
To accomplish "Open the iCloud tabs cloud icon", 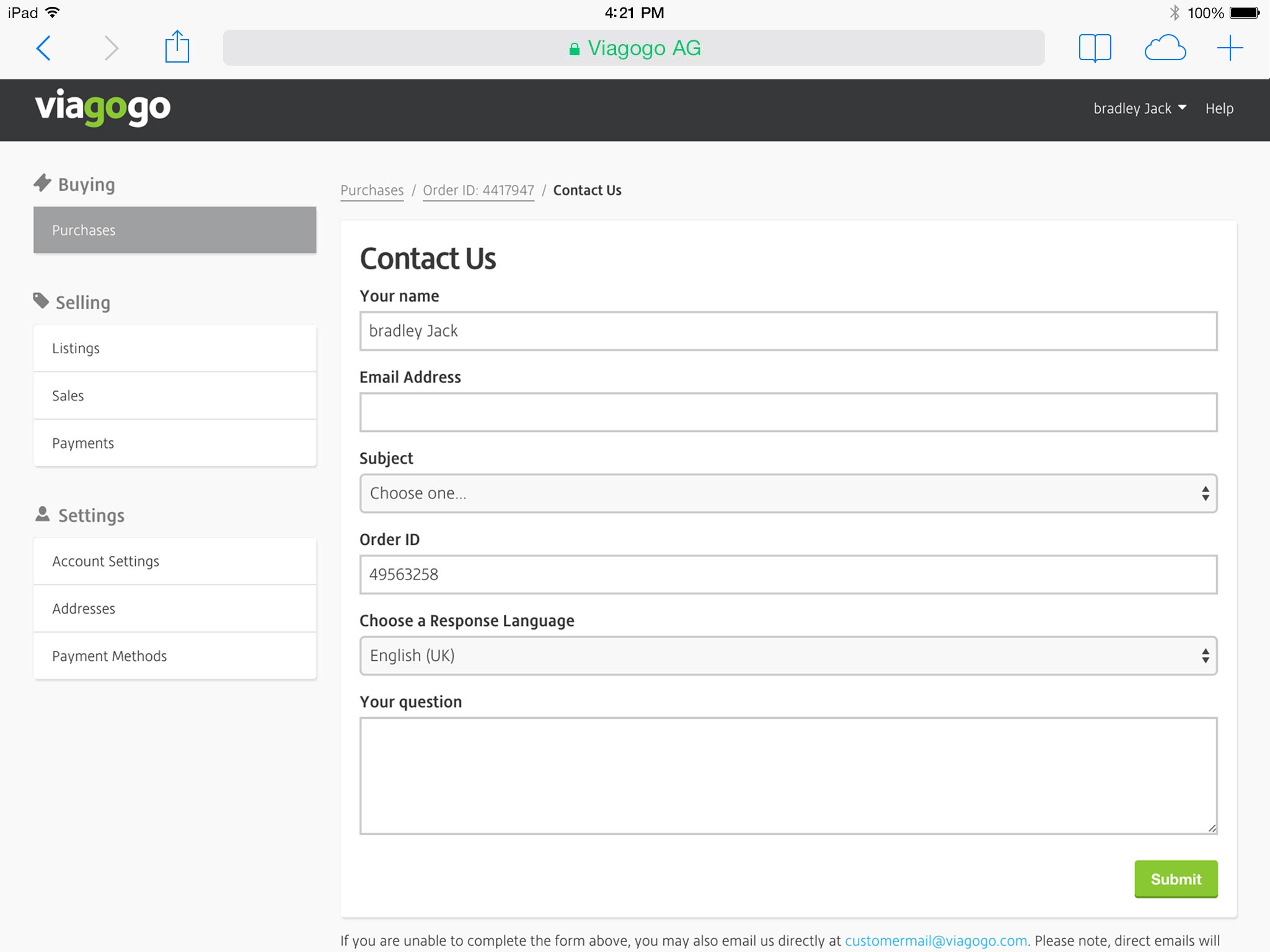I will click(1165, 48).
